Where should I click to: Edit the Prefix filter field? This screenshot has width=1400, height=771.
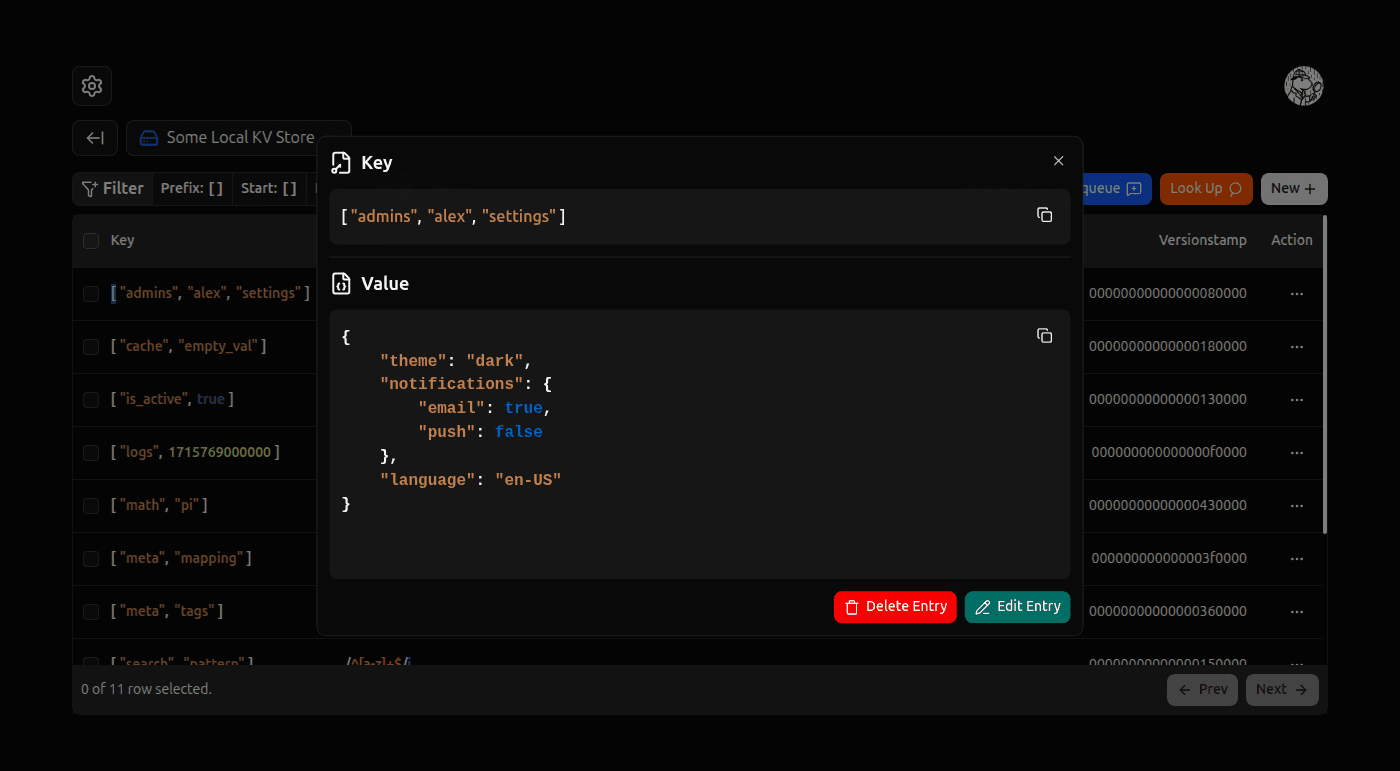(x=191, y=187)
